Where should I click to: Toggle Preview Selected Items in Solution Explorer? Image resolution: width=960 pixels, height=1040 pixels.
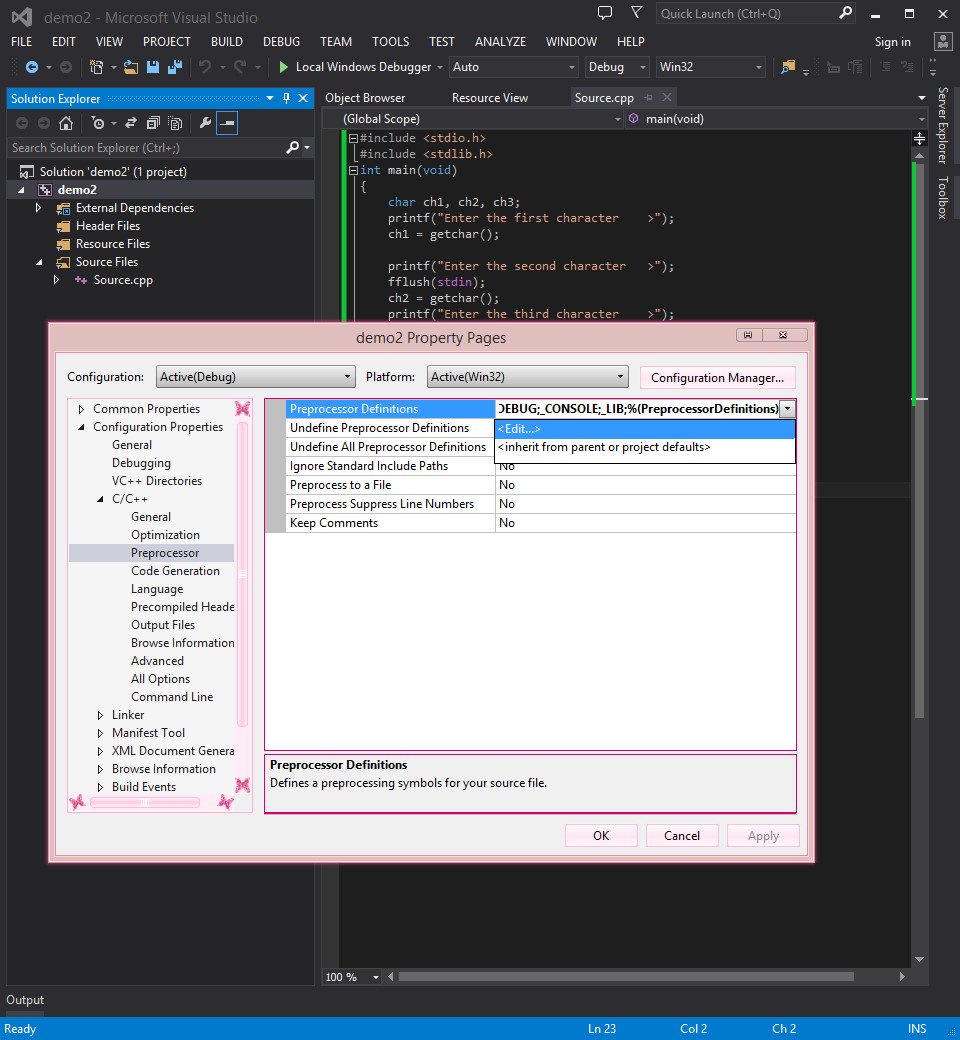(x=226, y=122)
